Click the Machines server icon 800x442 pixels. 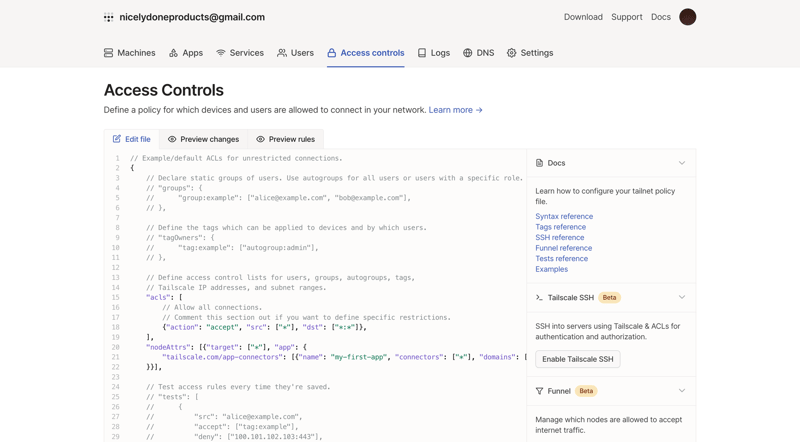pos(108,53)
